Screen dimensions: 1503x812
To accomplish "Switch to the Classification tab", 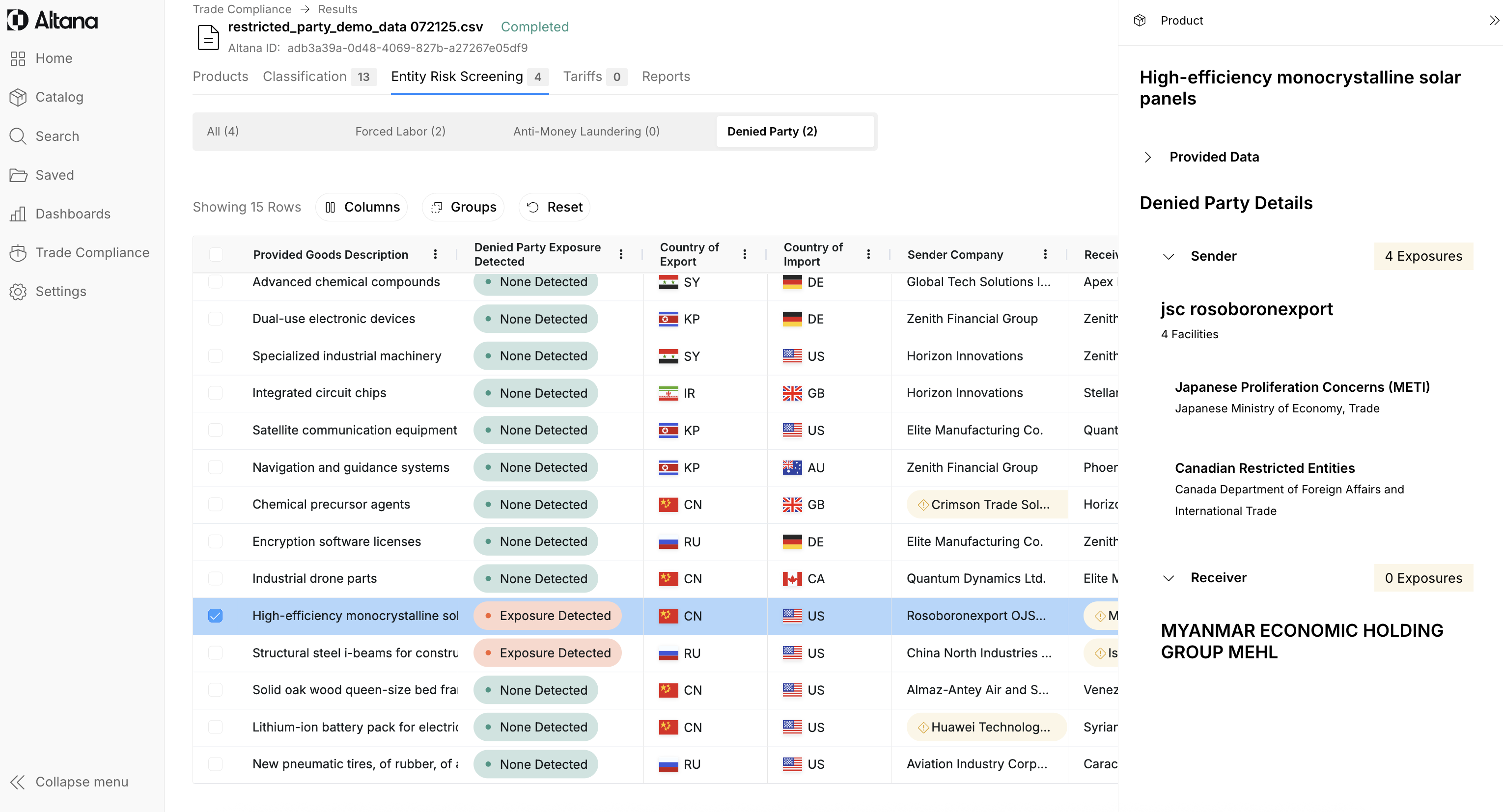I will tap(305, 77).
